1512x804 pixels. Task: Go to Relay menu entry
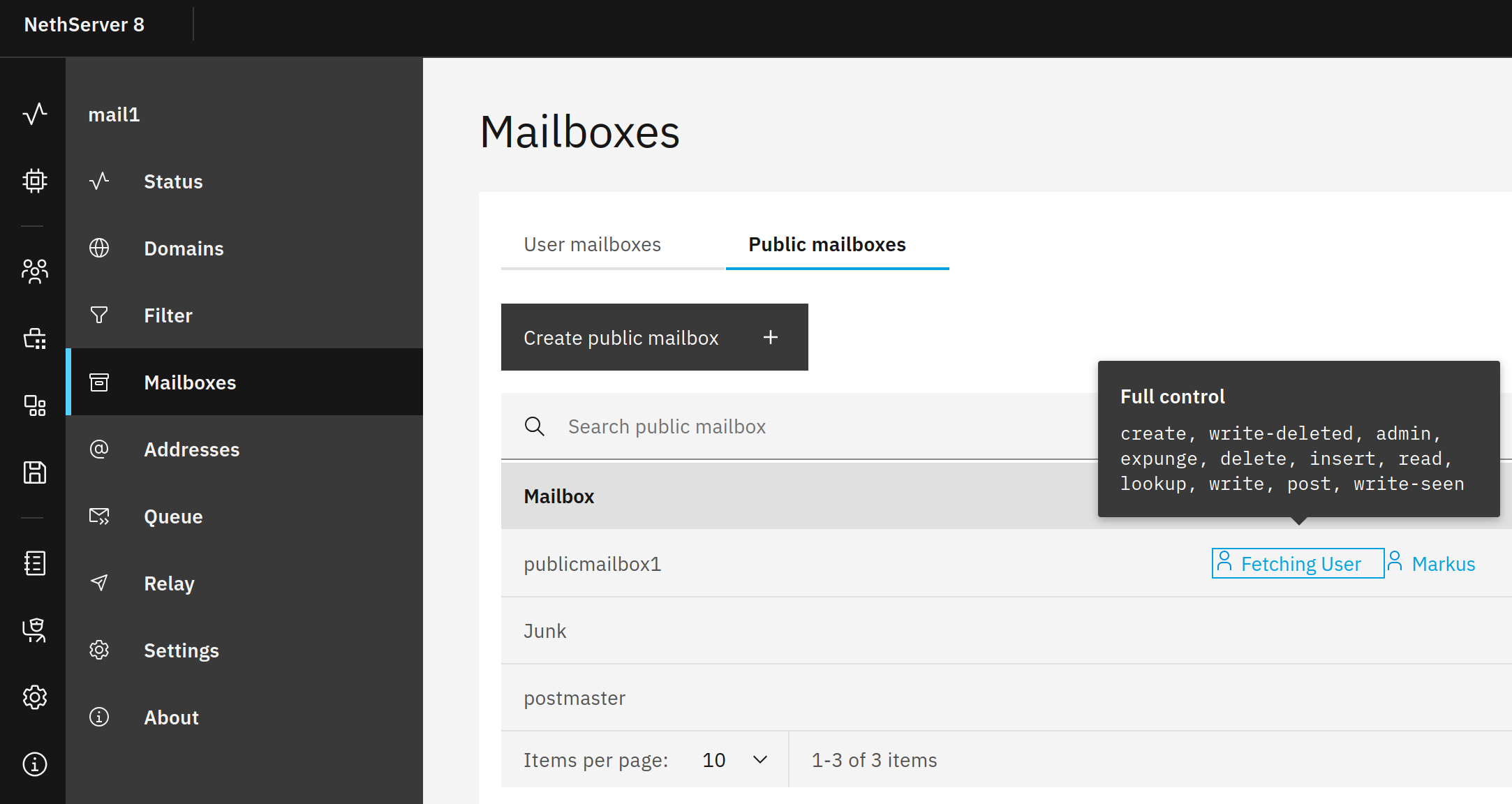[169, 583]
